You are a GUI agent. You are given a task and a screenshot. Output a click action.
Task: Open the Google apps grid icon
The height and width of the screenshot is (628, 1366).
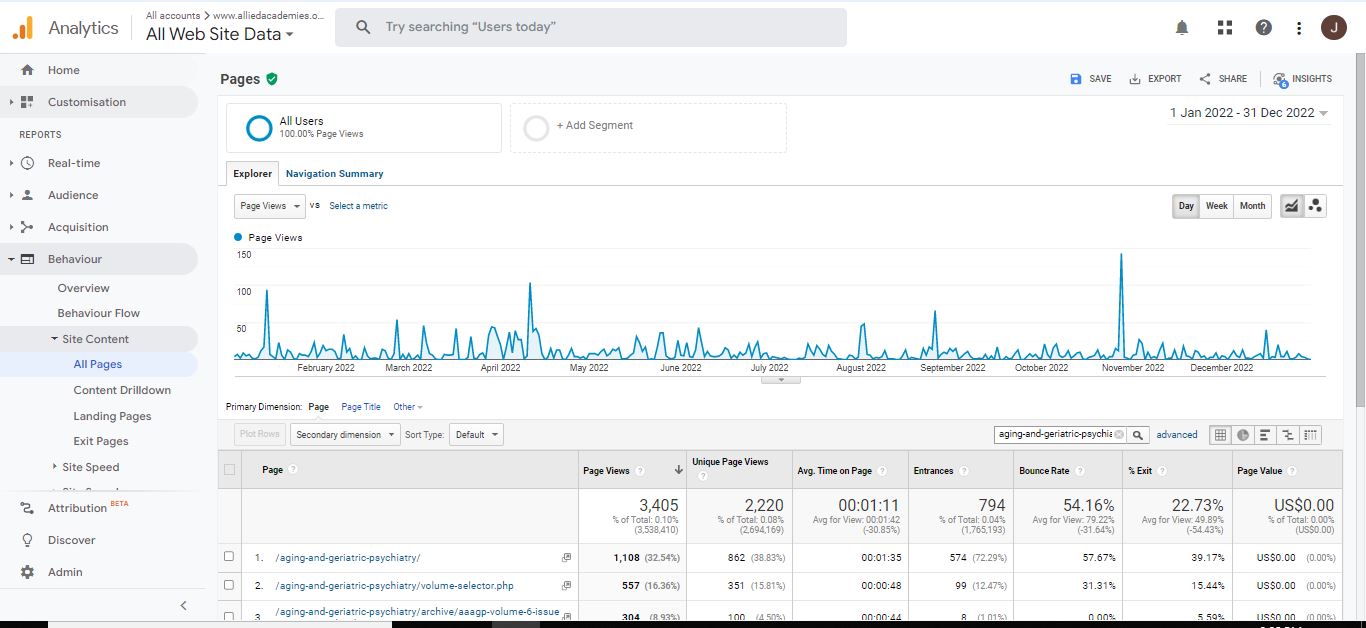[x=1225, y=28]
